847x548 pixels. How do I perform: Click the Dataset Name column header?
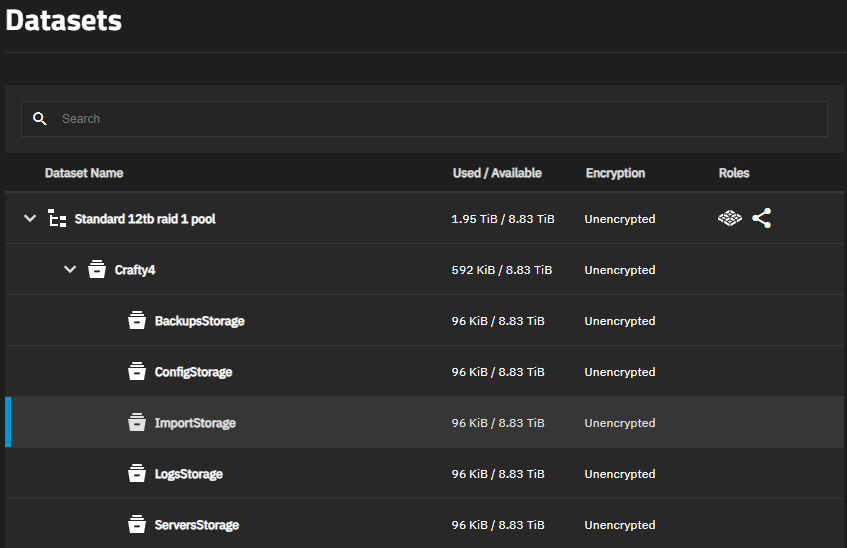[84, 173]
